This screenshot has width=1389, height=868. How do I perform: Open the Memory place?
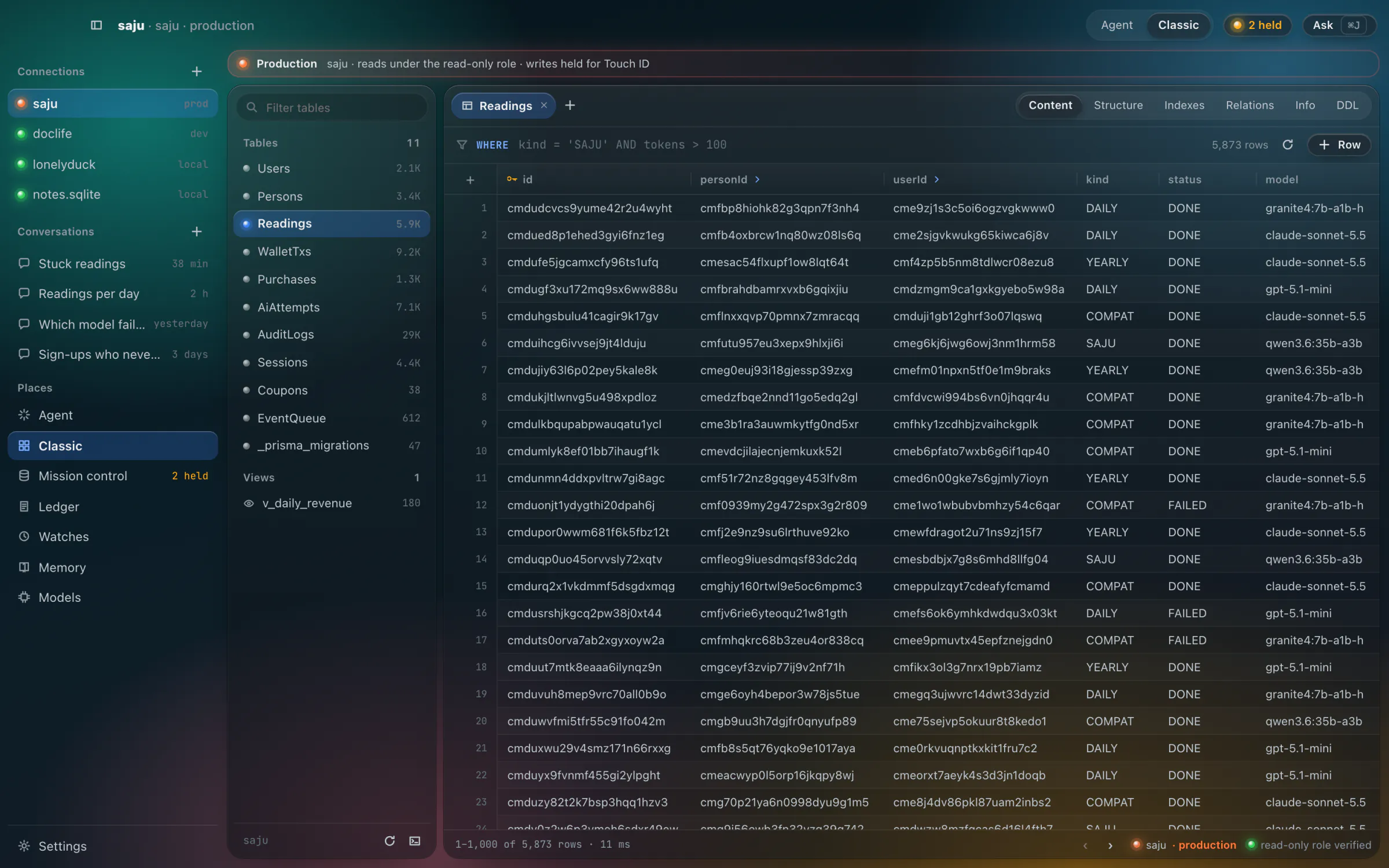[113, 567]
